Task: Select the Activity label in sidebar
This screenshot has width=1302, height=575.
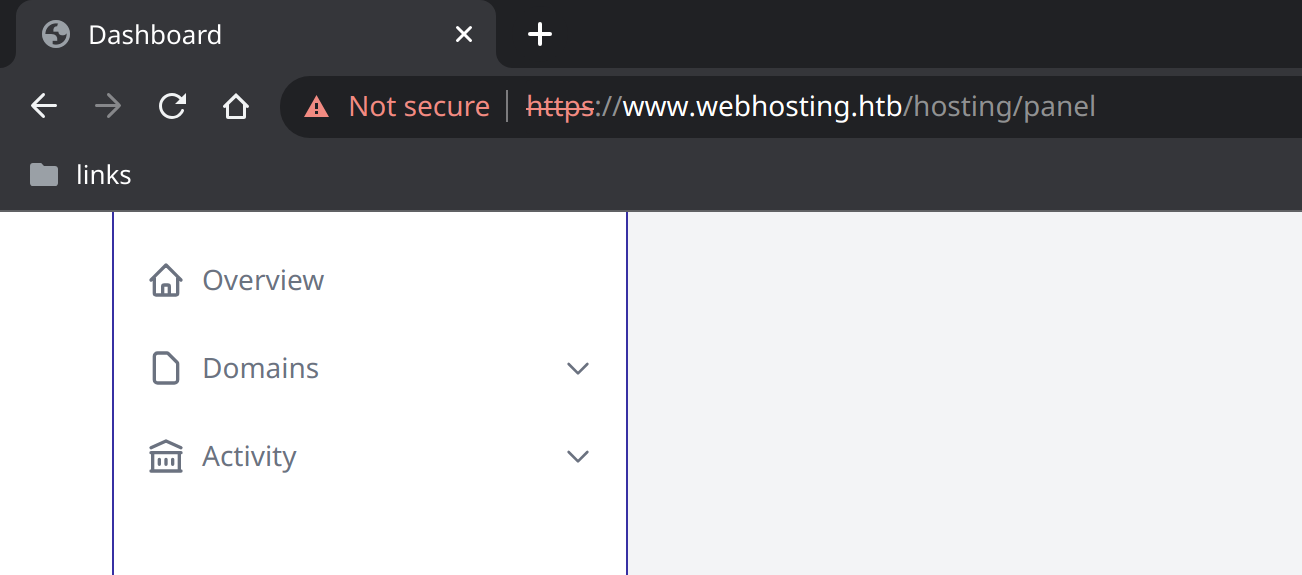Action: pos(249,456)
